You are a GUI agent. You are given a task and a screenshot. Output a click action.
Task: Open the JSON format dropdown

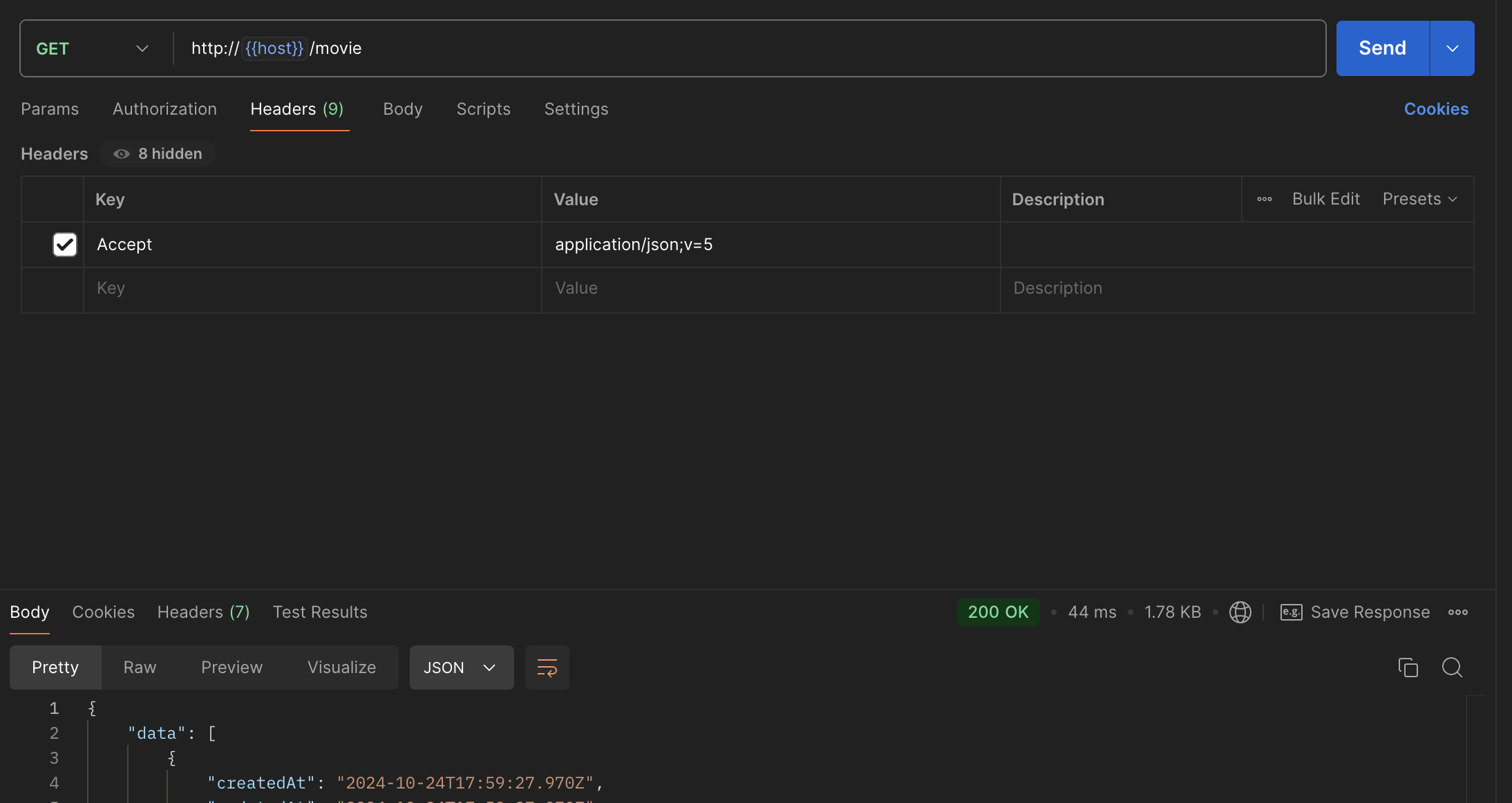pyautogui.click(x=461, y=668)
